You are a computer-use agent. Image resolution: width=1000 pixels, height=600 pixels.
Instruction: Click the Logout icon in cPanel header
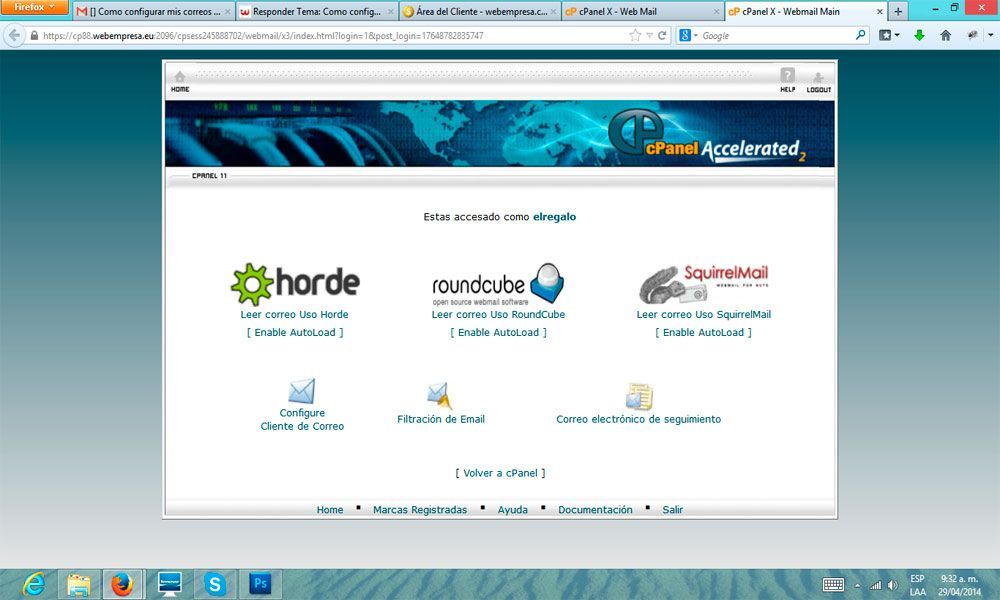pos(818,82)
